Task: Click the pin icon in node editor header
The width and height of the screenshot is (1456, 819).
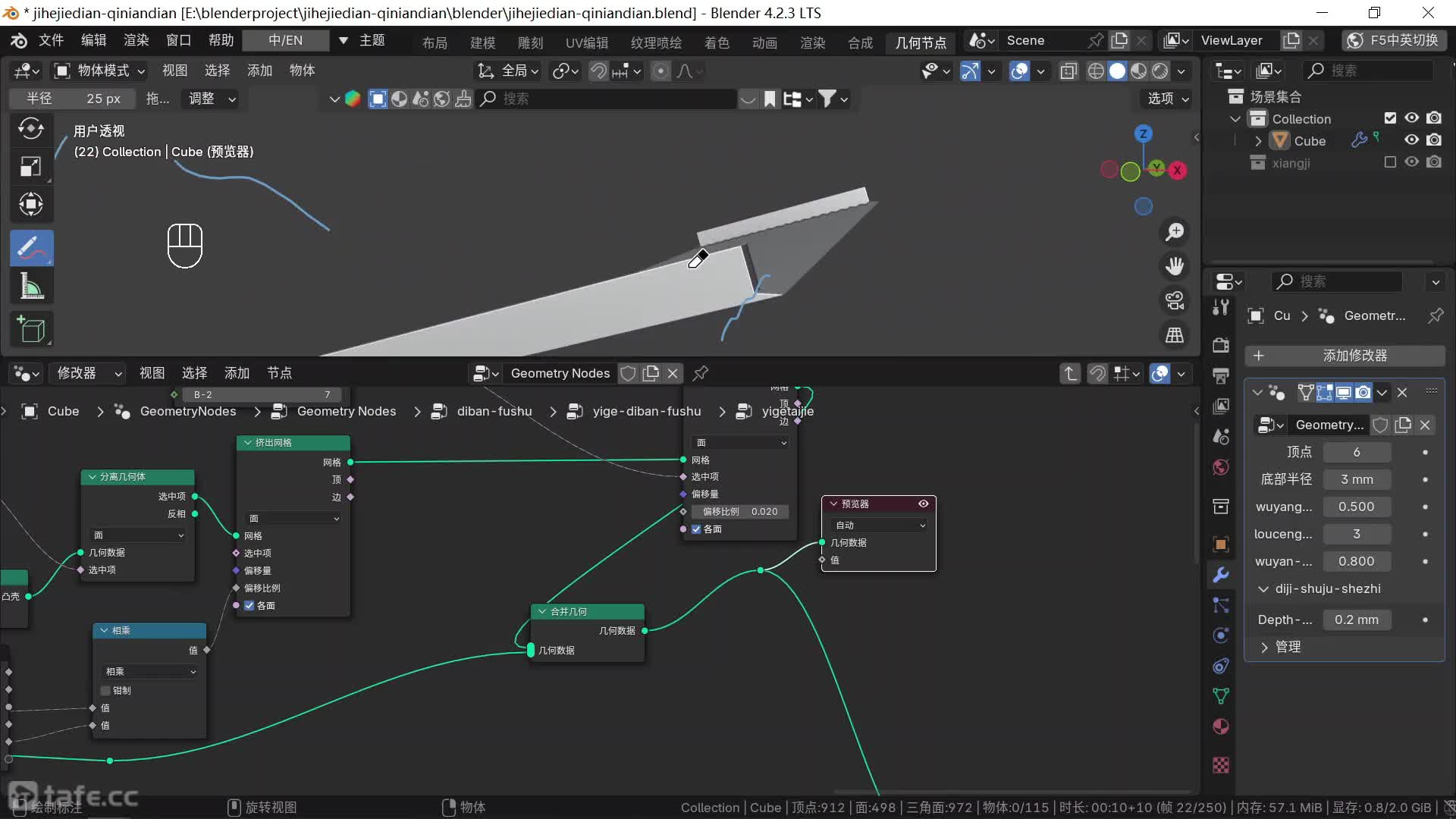Action: point(701,373)
